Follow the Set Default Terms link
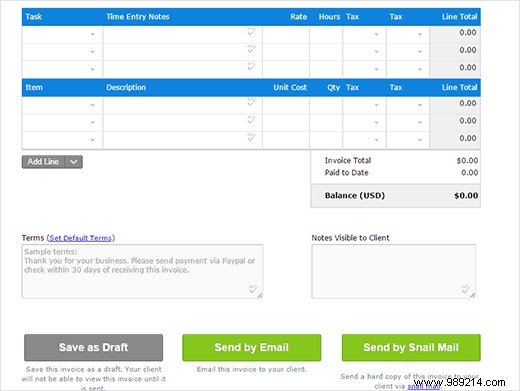Image resolution: width=520 pixels, height=391 pixels. 80,238
